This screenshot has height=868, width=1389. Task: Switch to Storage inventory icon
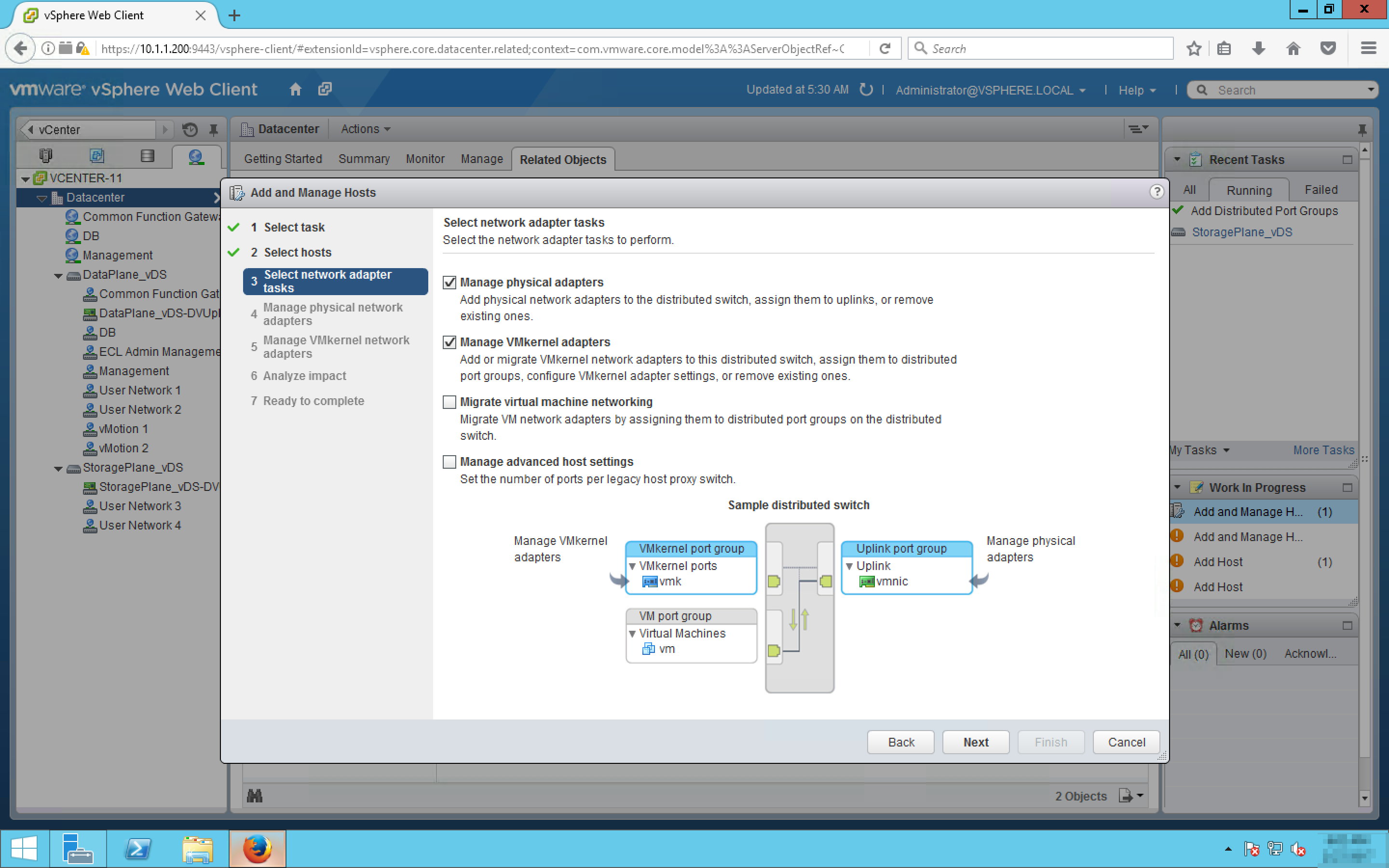(148, 156)
